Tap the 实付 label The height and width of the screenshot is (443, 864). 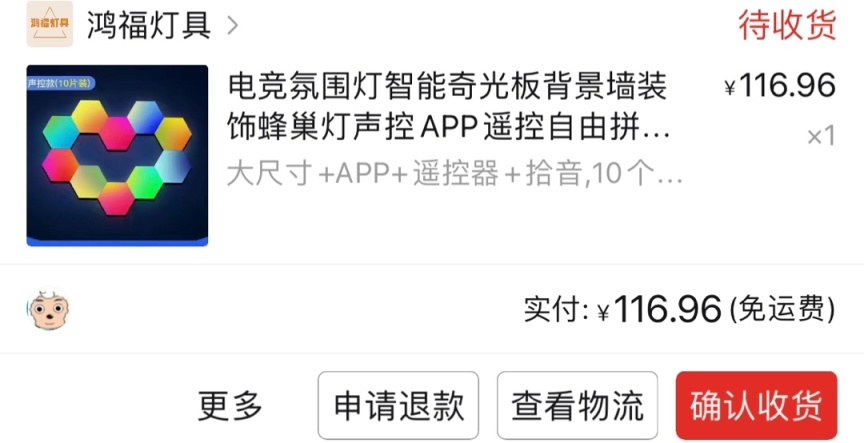click(556, 309)
